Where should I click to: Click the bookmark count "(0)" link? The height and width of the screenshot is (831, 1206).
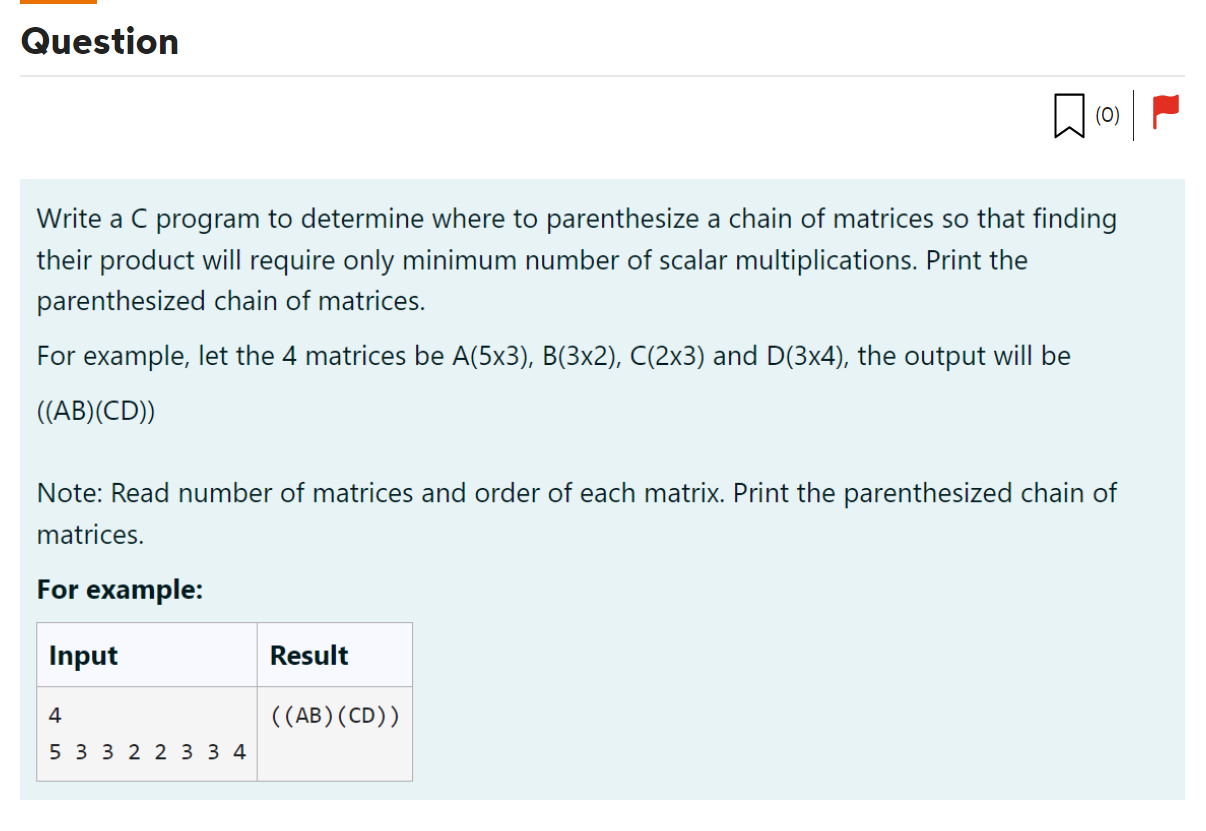[x=1107, y=115]
